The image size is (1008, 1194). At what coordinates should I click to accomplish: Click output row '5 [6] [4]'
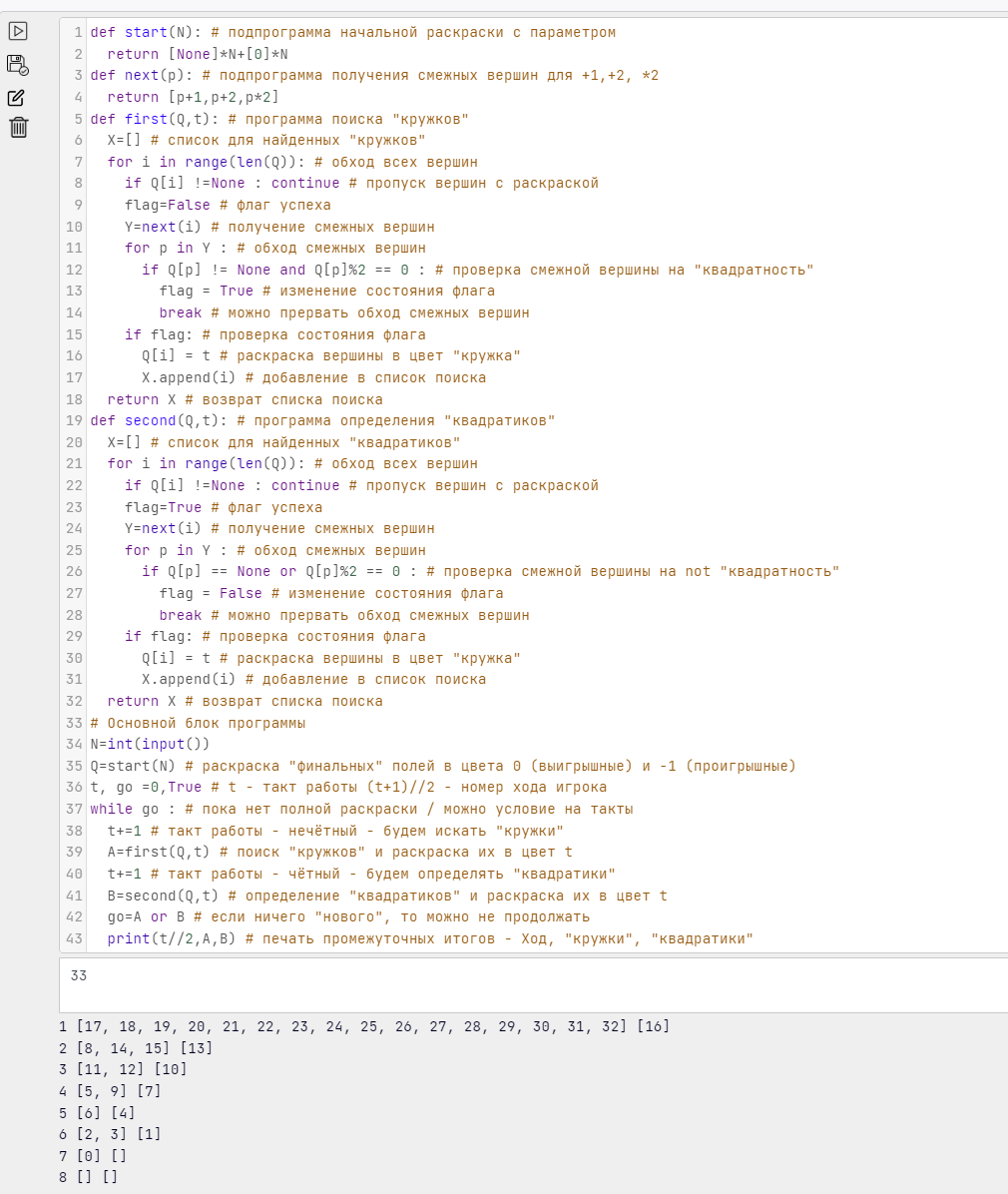tap(98, 1113)
